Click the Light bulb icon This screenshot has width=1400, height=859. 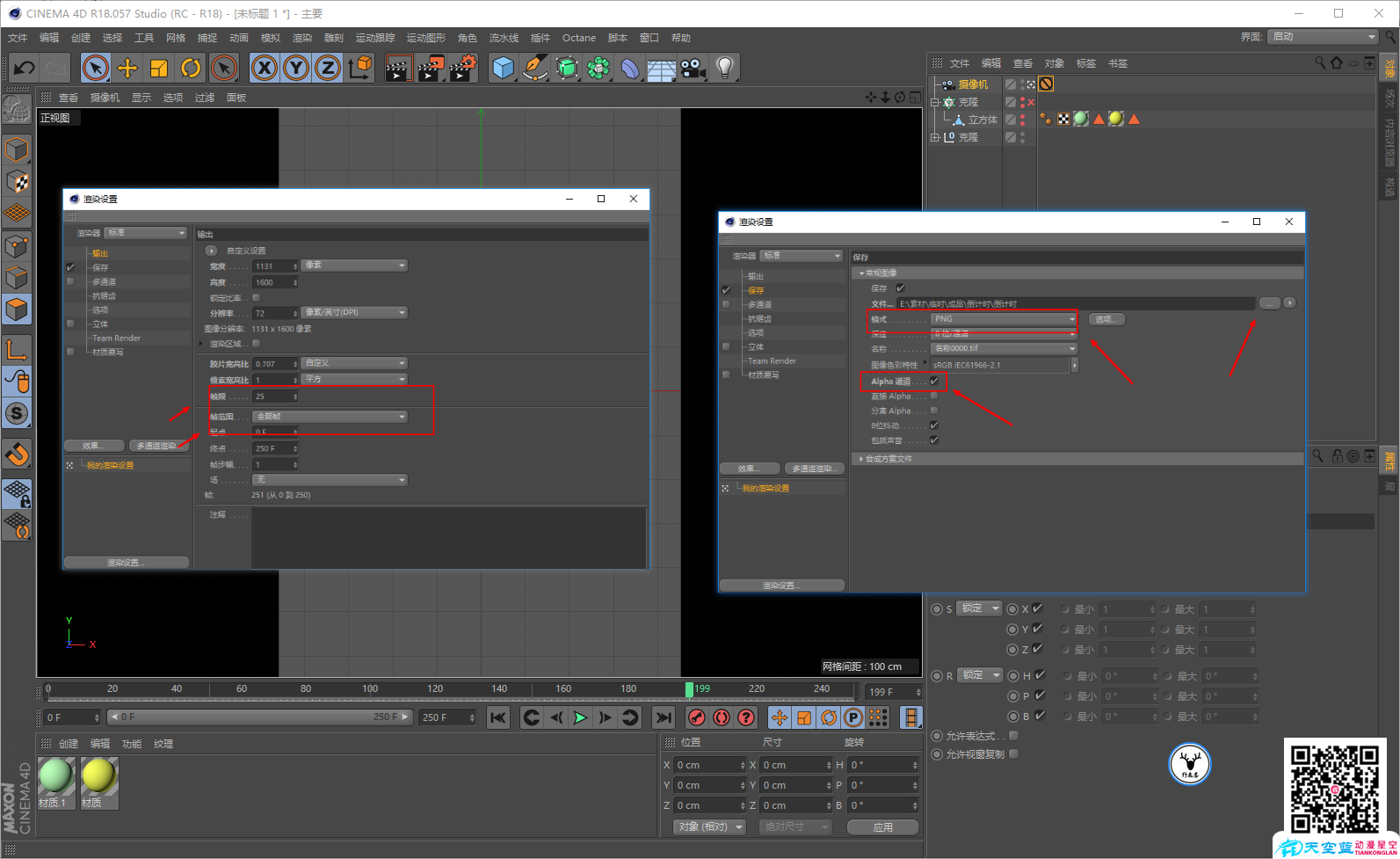click(x=724, y=68)
